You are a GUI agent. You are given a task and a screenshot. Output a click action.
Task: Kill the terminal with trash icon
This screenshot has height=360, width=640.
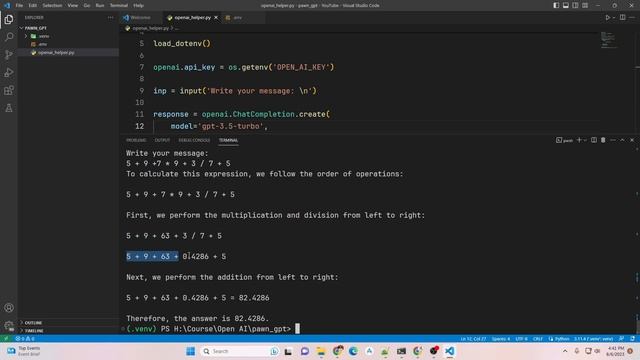[603, 140]
